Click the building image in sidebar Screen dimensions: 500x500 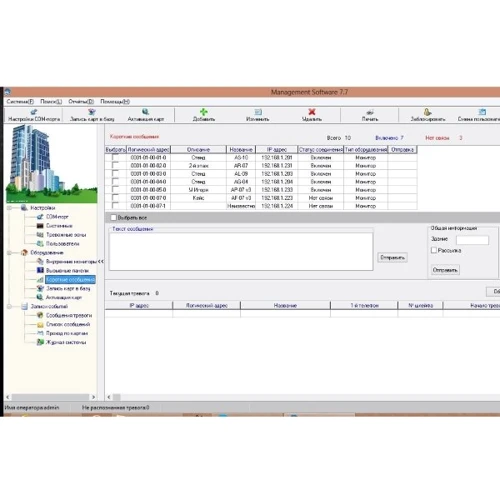(52, 163)
